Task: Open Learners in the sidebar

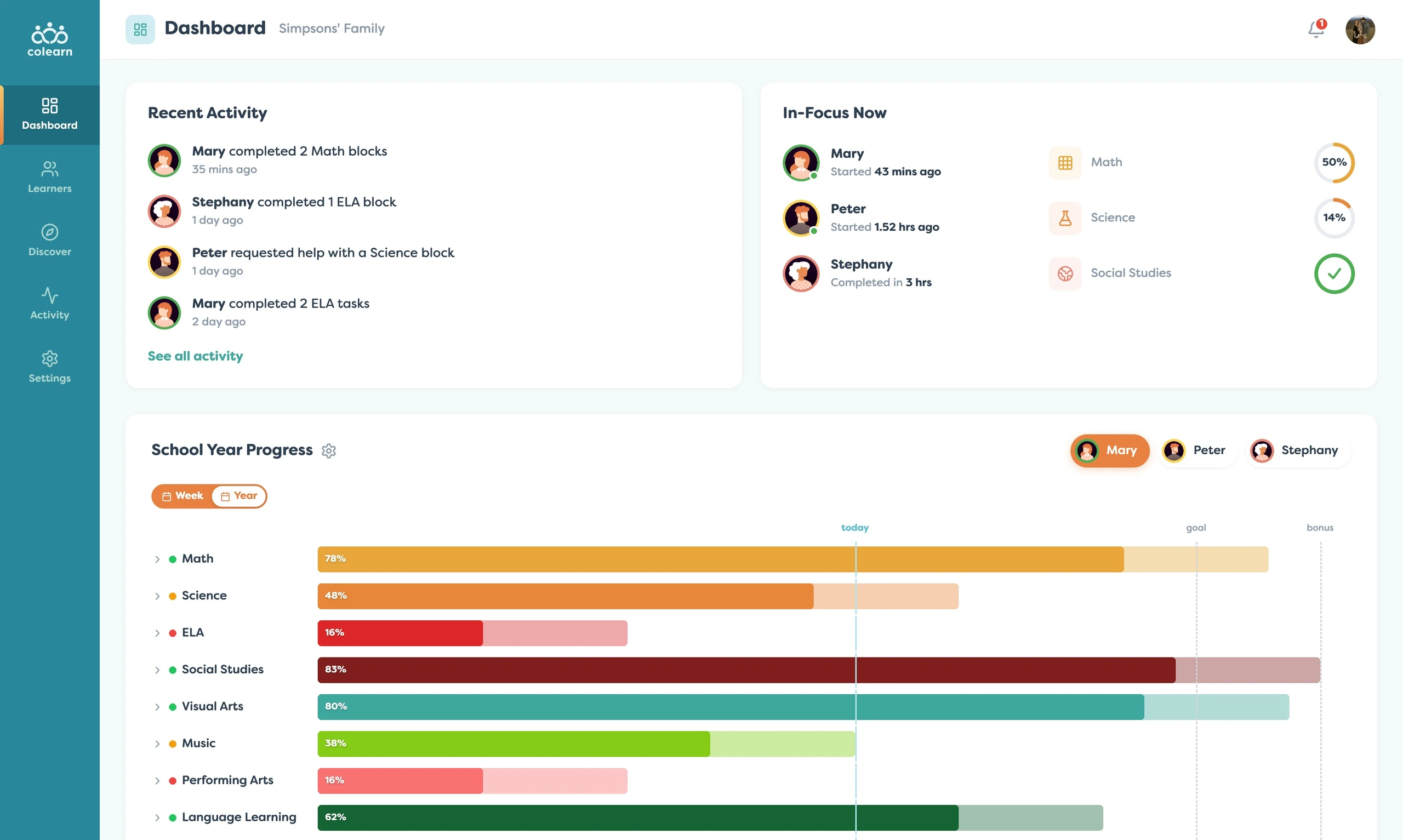Action: click(x=50, y=177)
